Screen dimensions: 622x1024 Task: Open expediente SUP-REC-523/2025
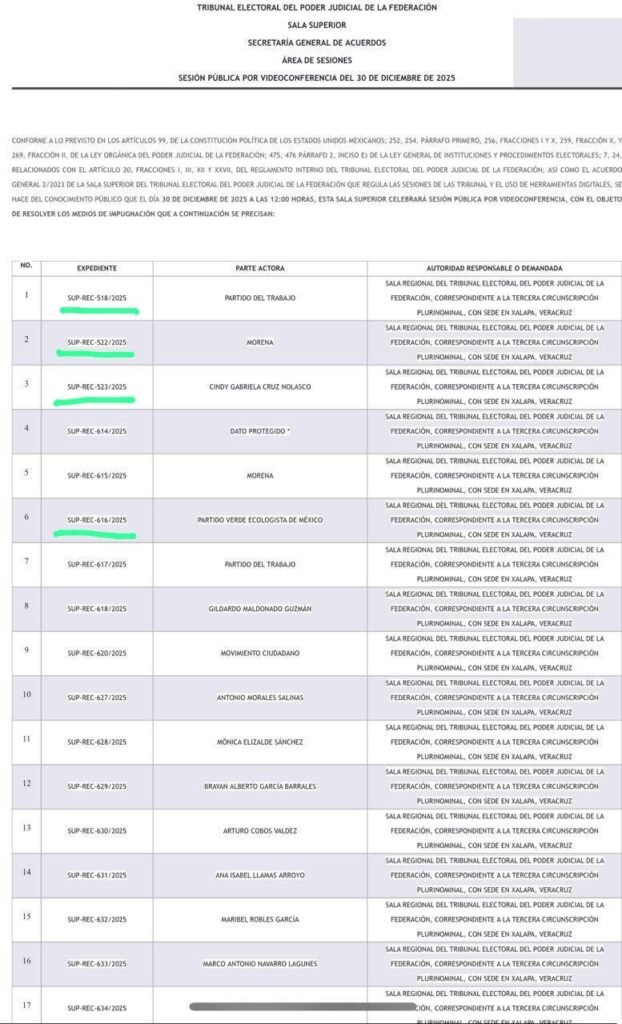point(97,387)
